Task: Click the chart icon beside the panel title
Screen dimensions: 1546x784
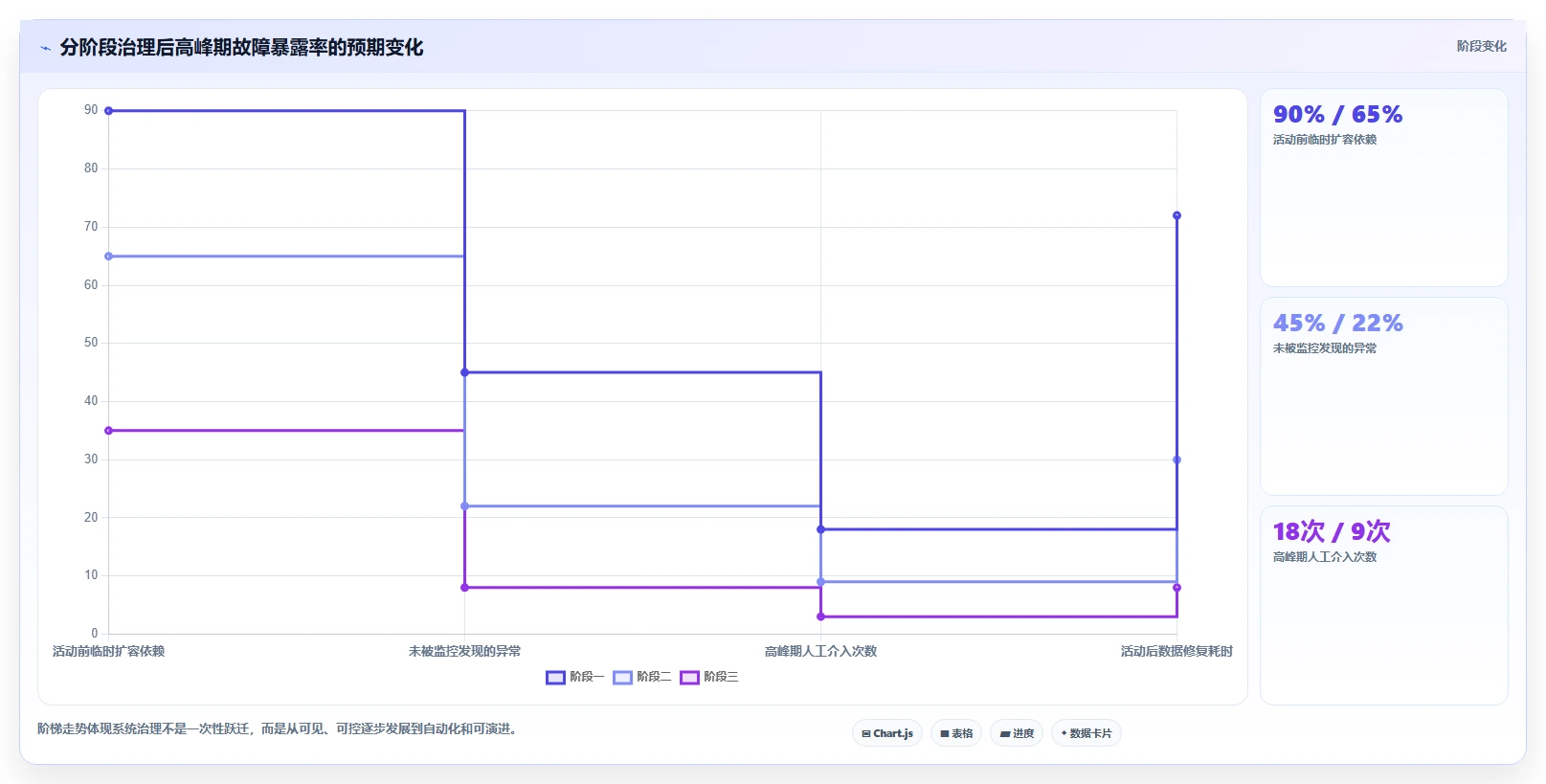Action: coord(45,48)
